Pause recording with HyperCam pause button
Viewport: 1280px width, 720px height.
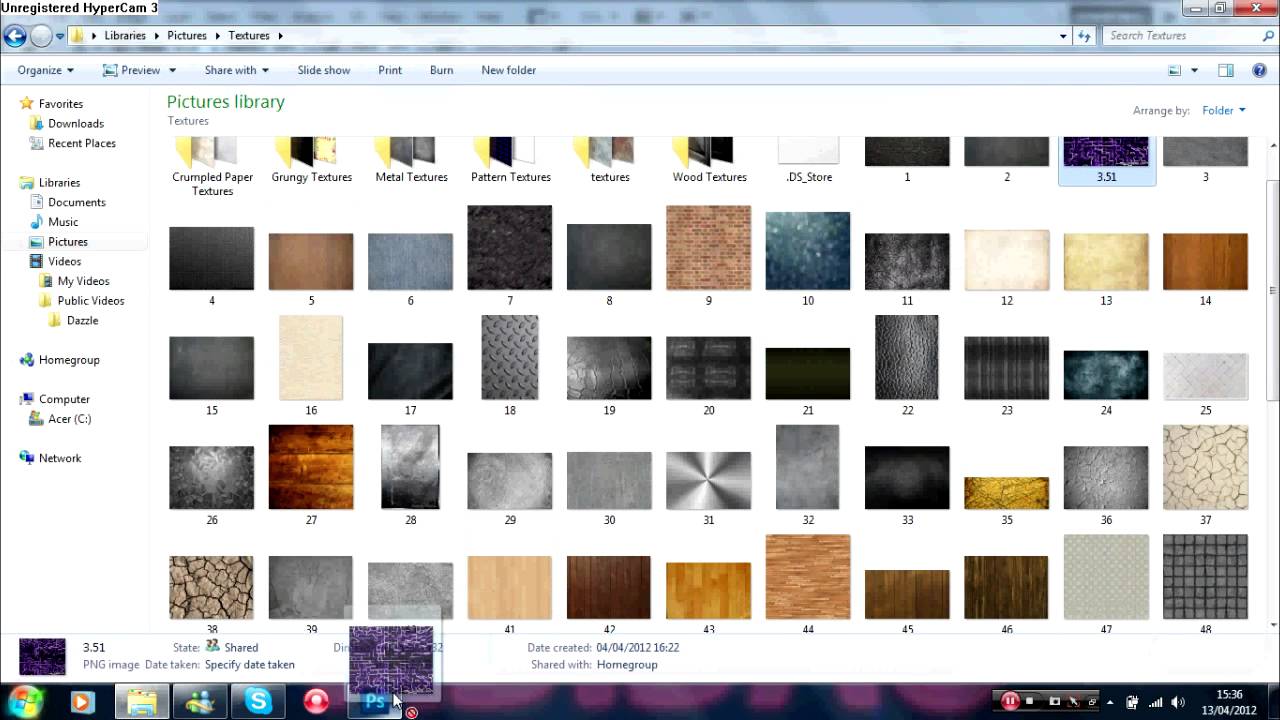1010,701
